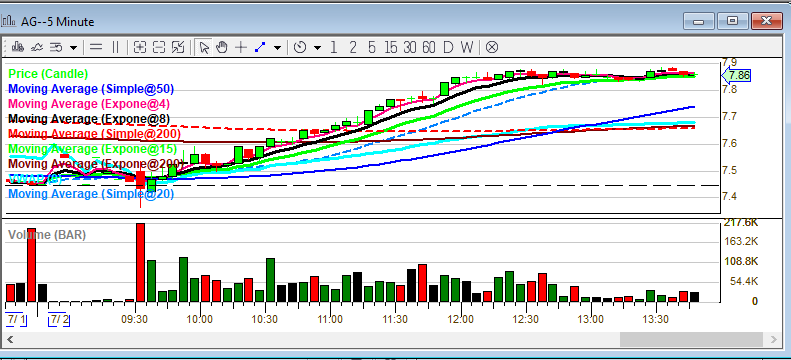Click the line study indicator icon
The image size is (791, 360).
pos(37,47)
